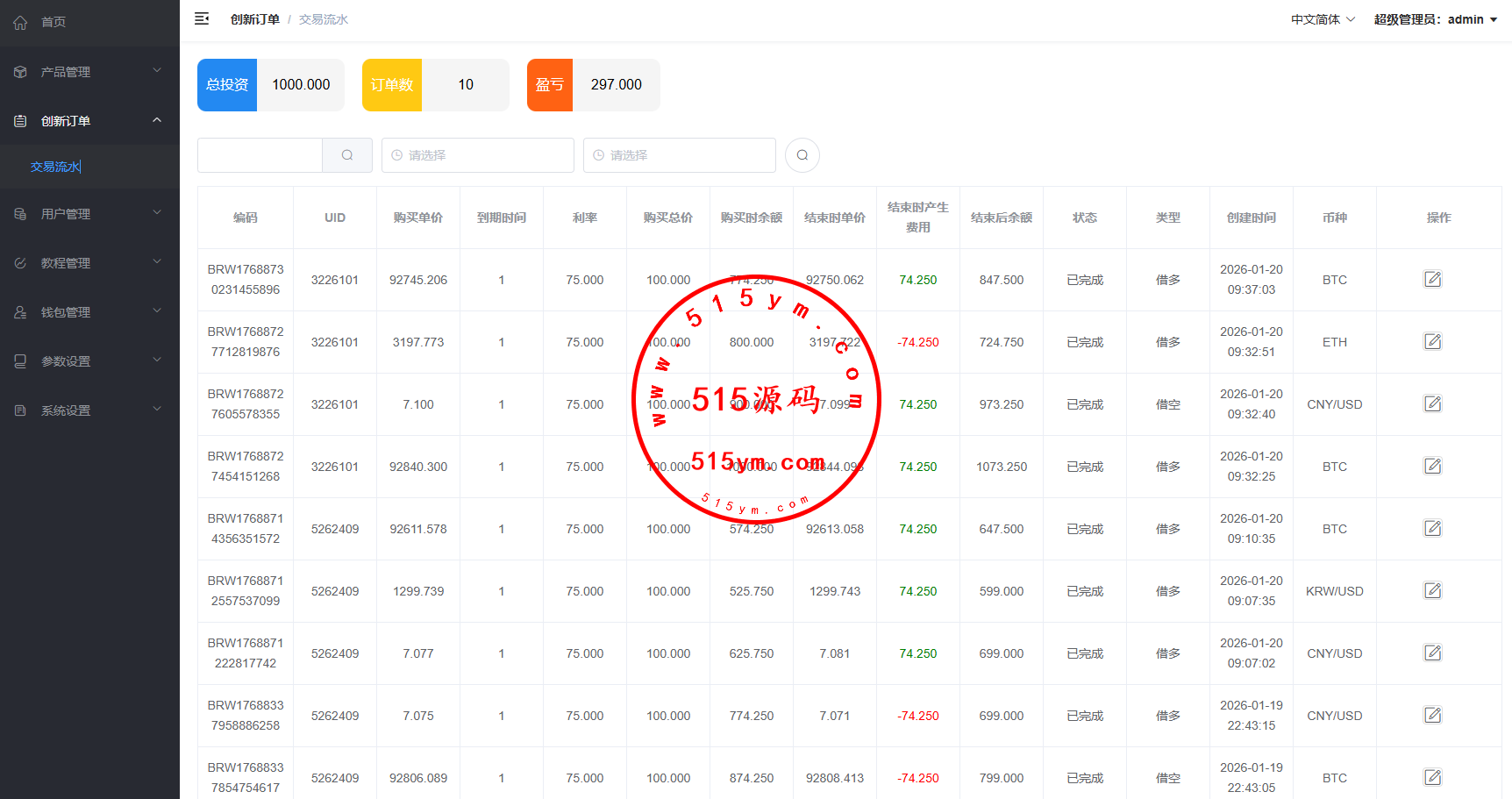Collapse the 创新订单 sidebar menu
Viewport: 1512px width, 799px height.
(x=89, y=121)
